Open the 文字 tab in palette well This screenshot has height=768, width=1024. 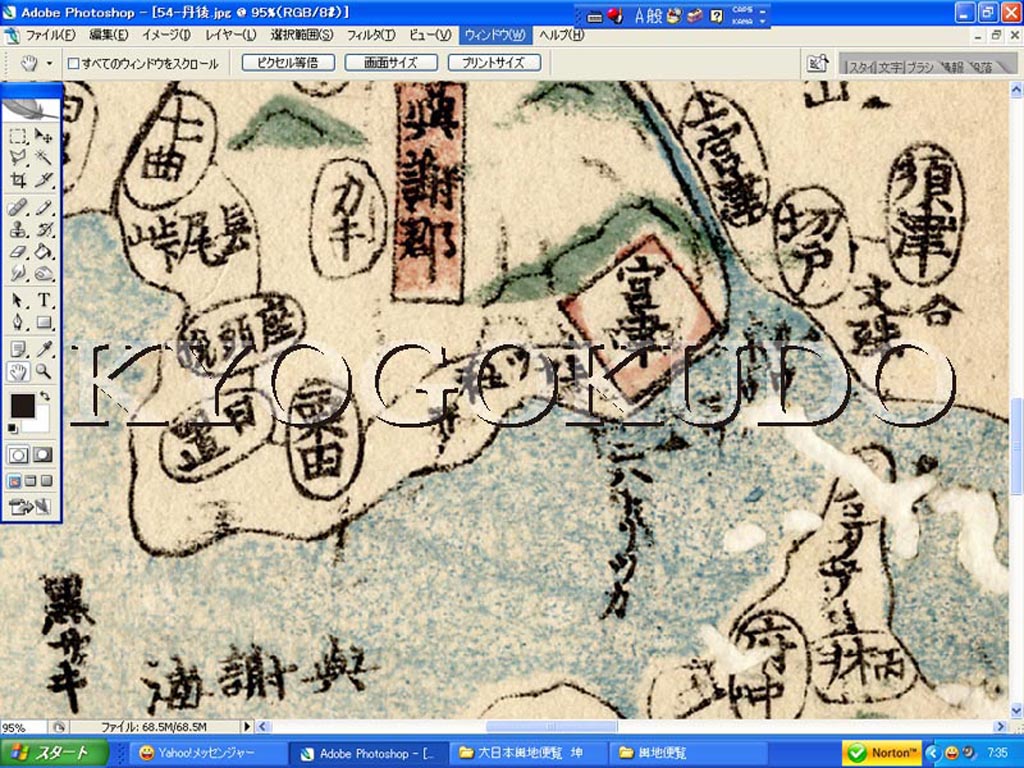(x=890, y=67)
